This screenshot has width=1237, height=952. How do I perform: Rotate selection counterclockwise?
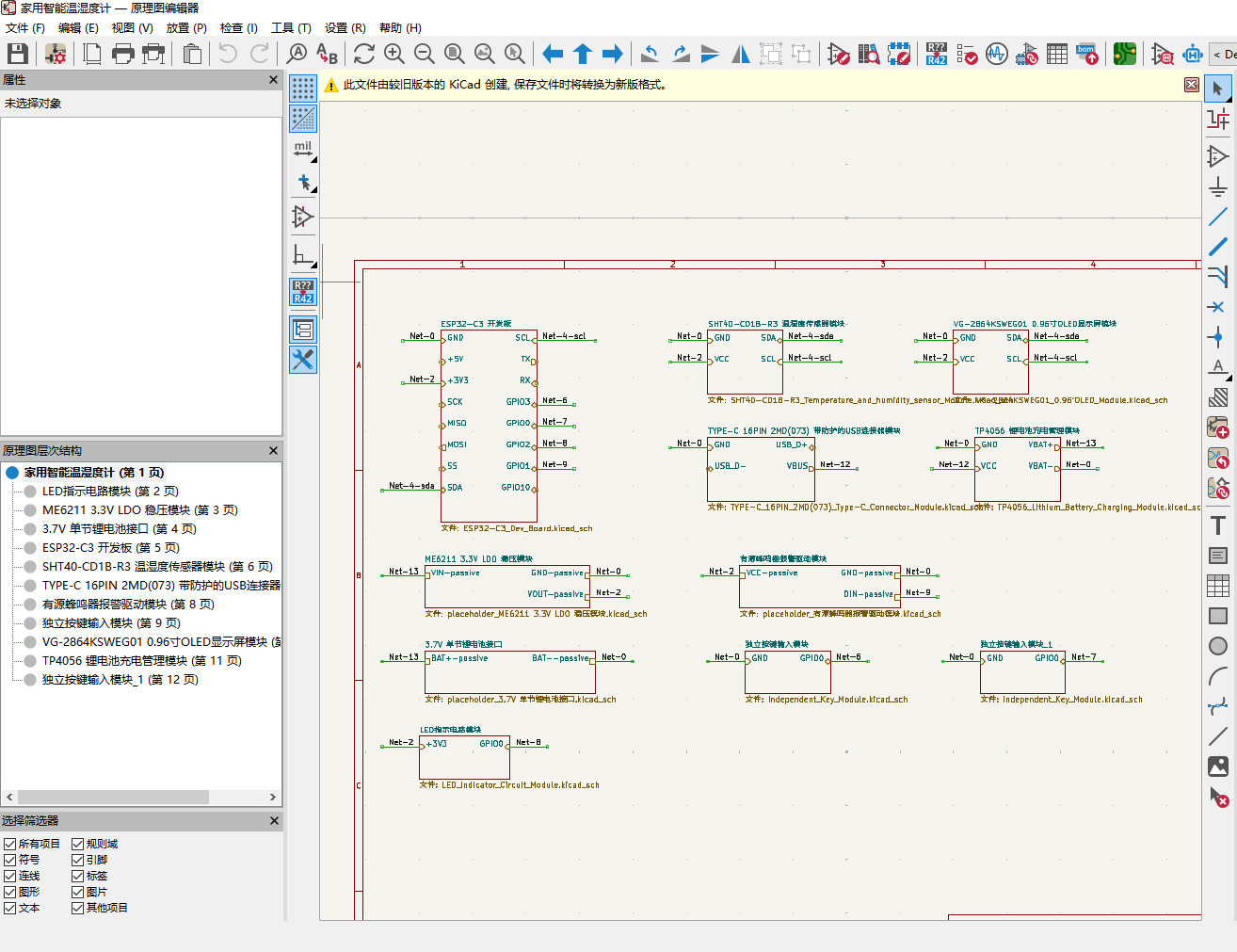click(x=651, y=54)
